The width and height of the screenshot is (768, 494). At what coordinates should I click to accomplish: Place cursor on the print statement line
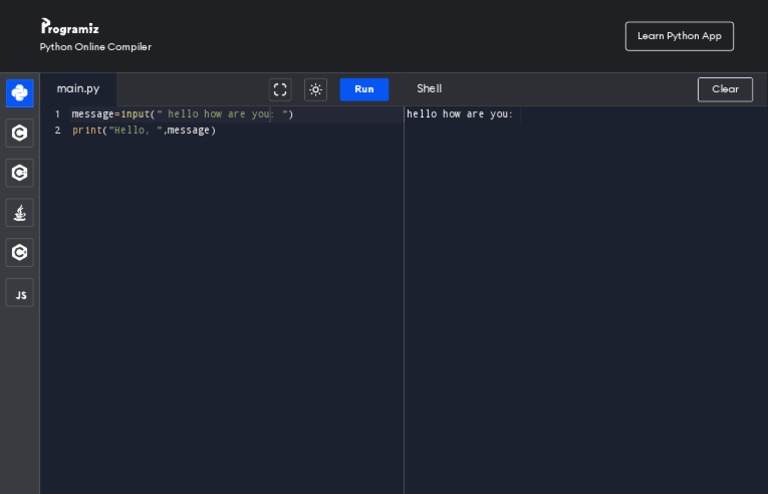[x=143, y=130]
